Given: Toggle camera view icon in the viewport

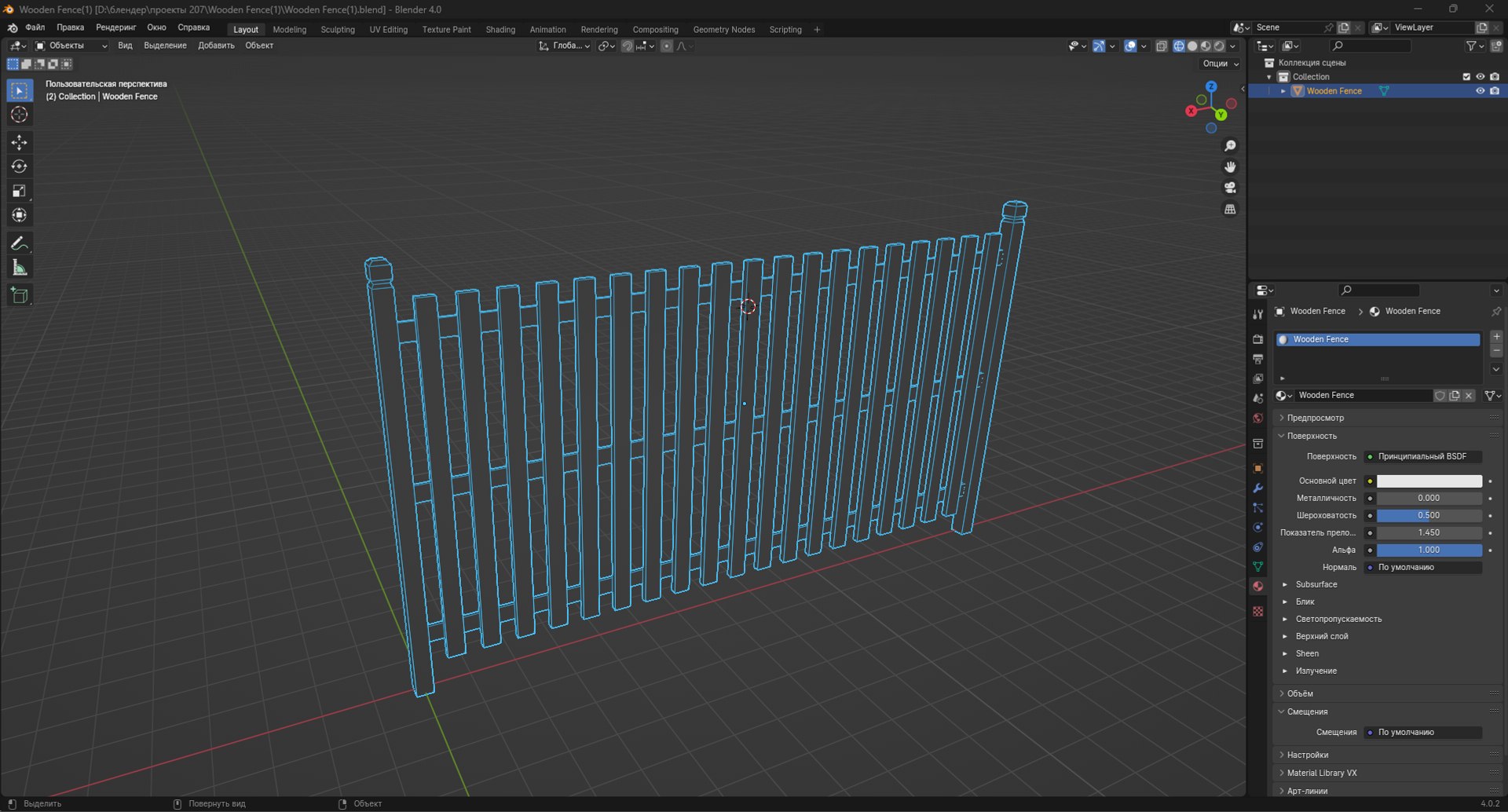Looking at the screenshot, I should (1230, 188).
